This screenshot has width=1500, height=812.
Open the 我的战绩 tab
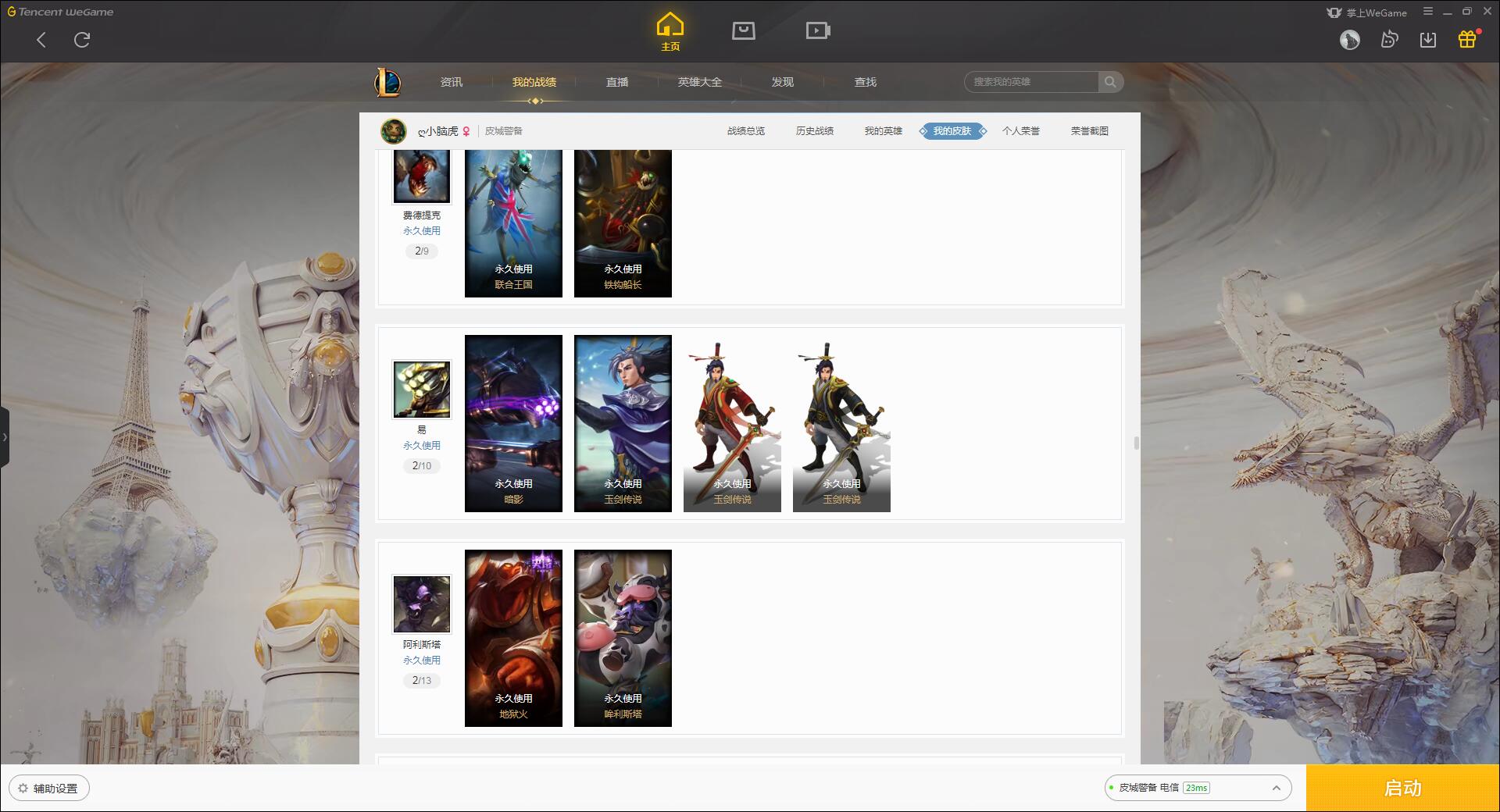534,82
